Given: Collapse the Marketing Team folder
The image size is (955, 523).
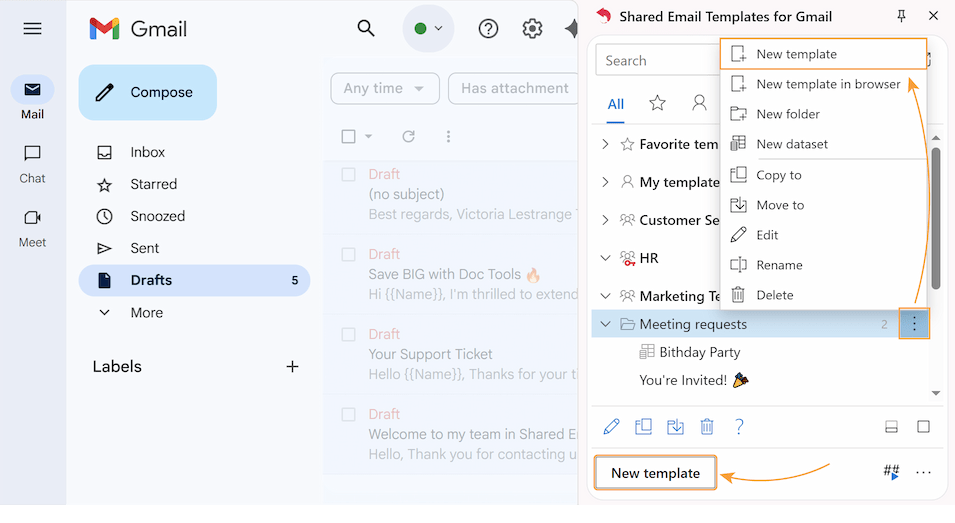Looking at the screenshot, I should pyautogui.click(x=605, y=296).
